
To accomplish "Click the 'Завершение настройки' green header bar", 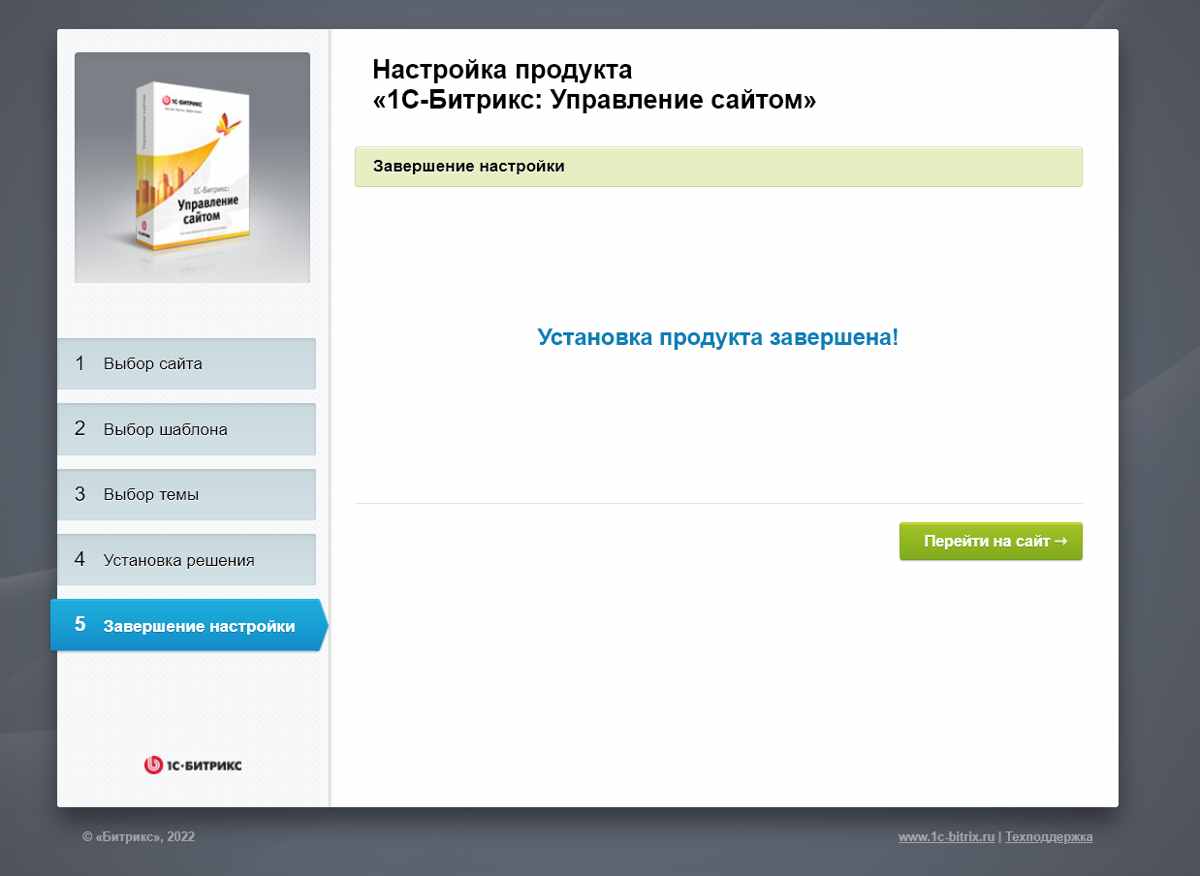I will pyautogui.click(x=718, y=166).
